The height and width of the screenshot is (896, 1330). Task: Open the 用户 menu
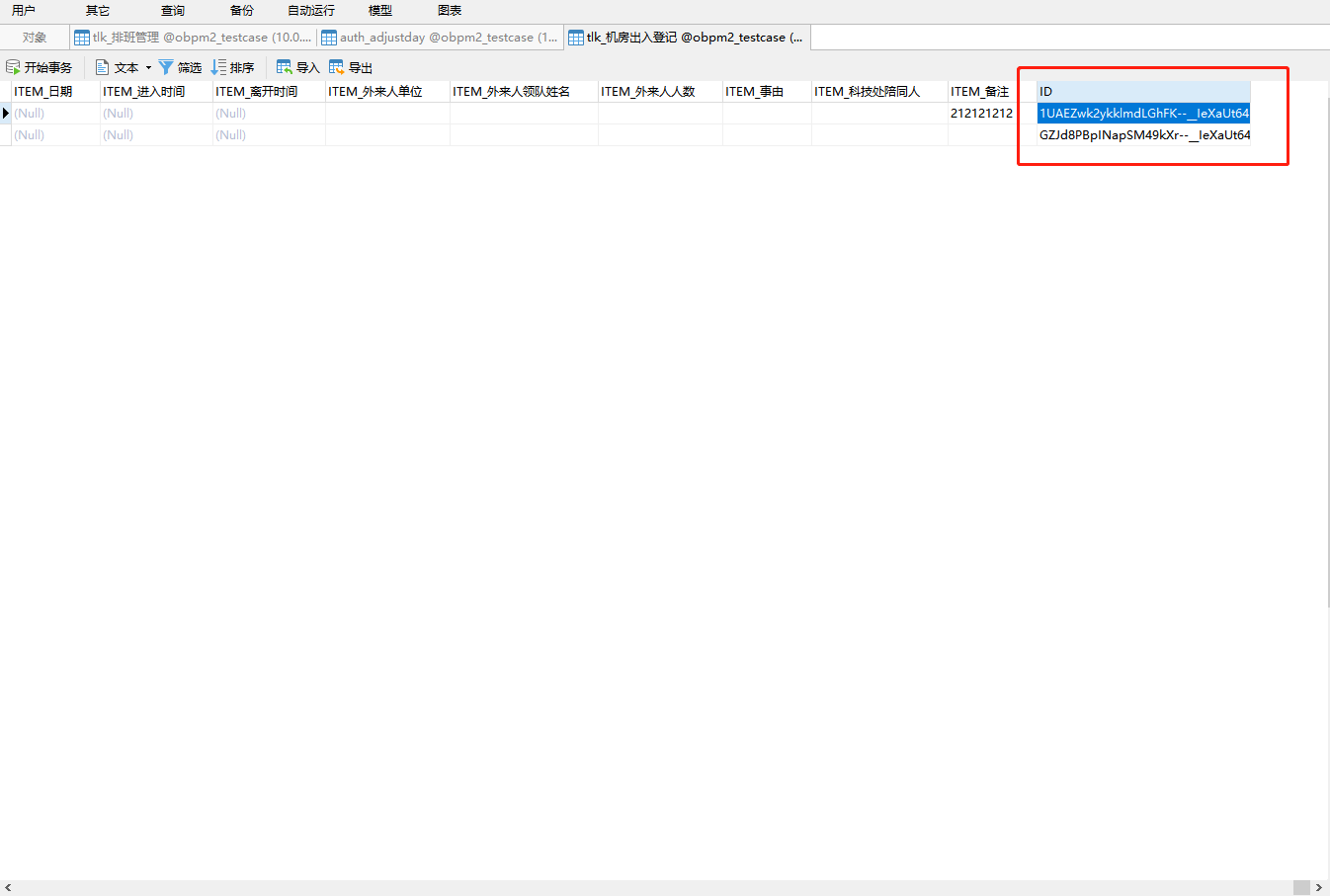click(24, 10)
